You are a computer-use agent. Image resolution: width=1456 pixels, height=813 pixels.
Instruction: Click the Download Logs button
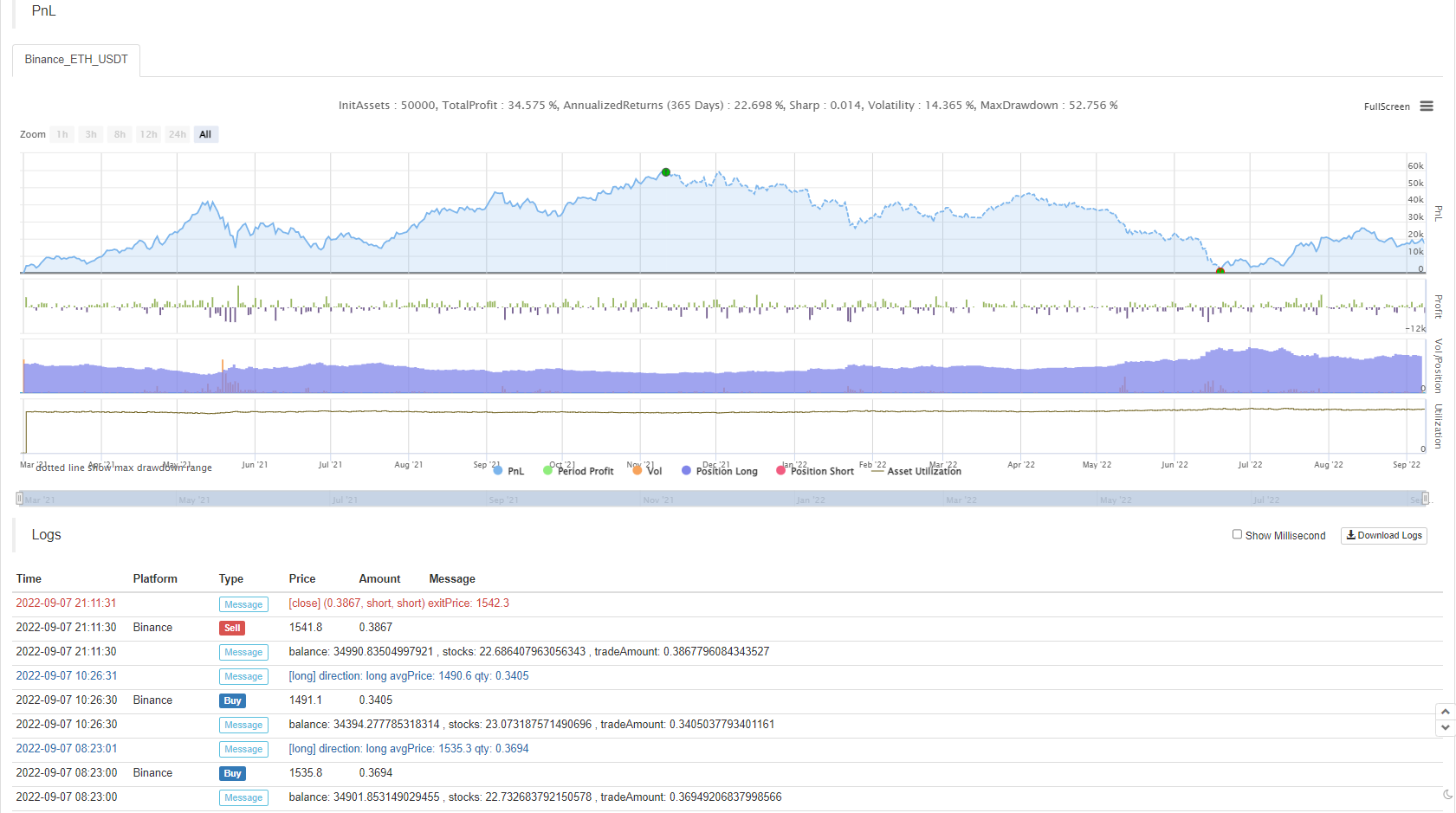pyautogui.click(x=1384, y=535)
